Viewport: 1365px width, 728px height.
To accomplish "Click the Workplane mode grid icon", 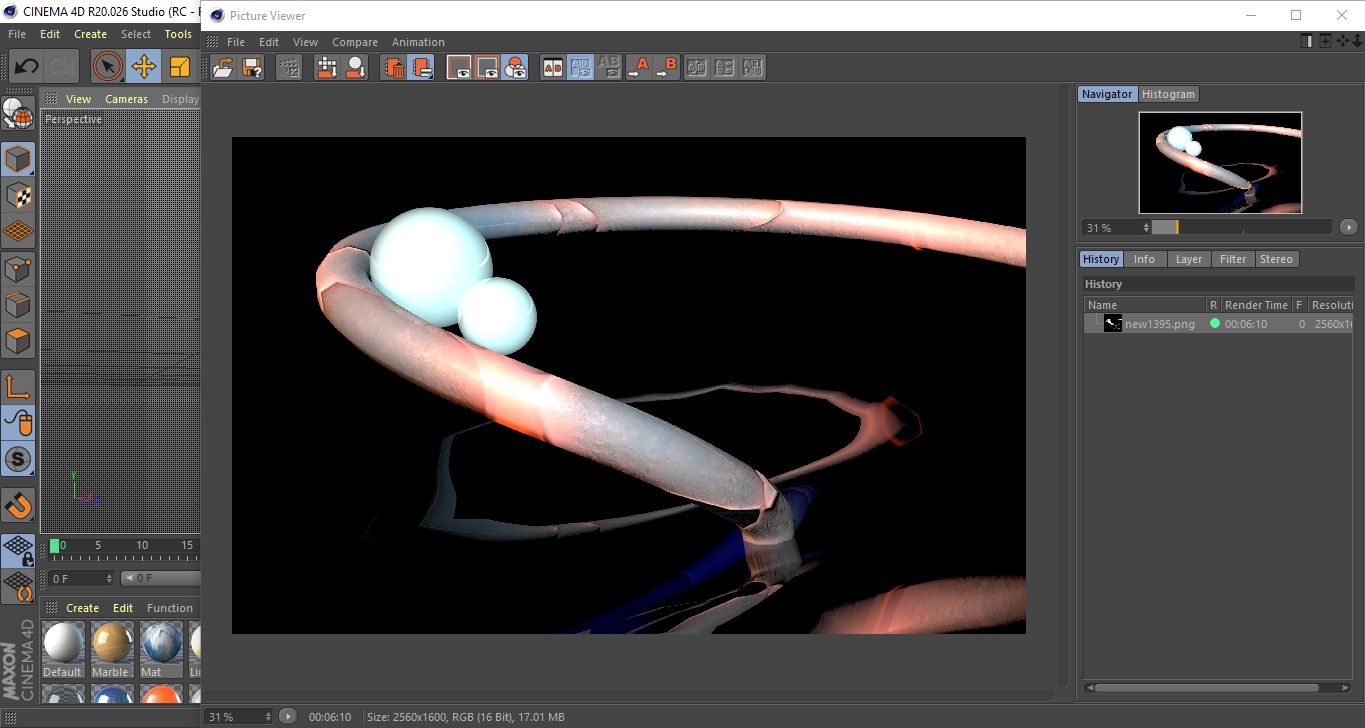I will click(x=18, y=232).
